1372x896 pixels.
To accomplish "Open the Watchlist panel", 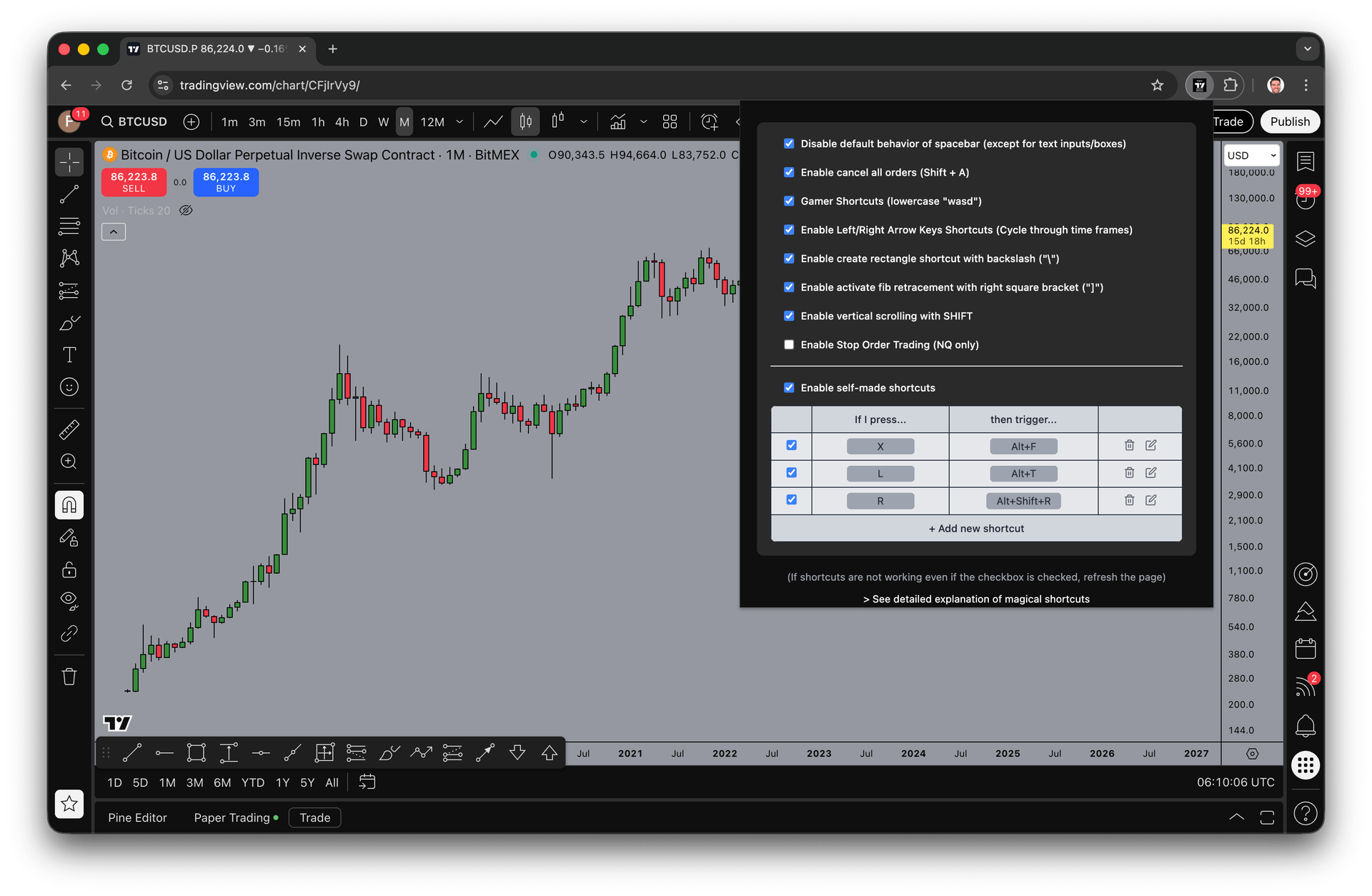I will tap(1306, 161).
